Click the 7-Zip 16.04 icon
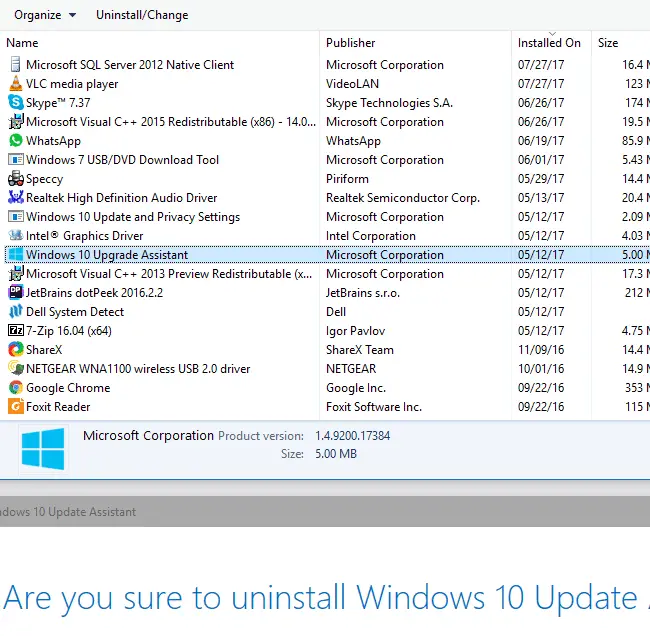Viewport: 650px width, 636px height. pyautogui.click(x=16, y=330)
